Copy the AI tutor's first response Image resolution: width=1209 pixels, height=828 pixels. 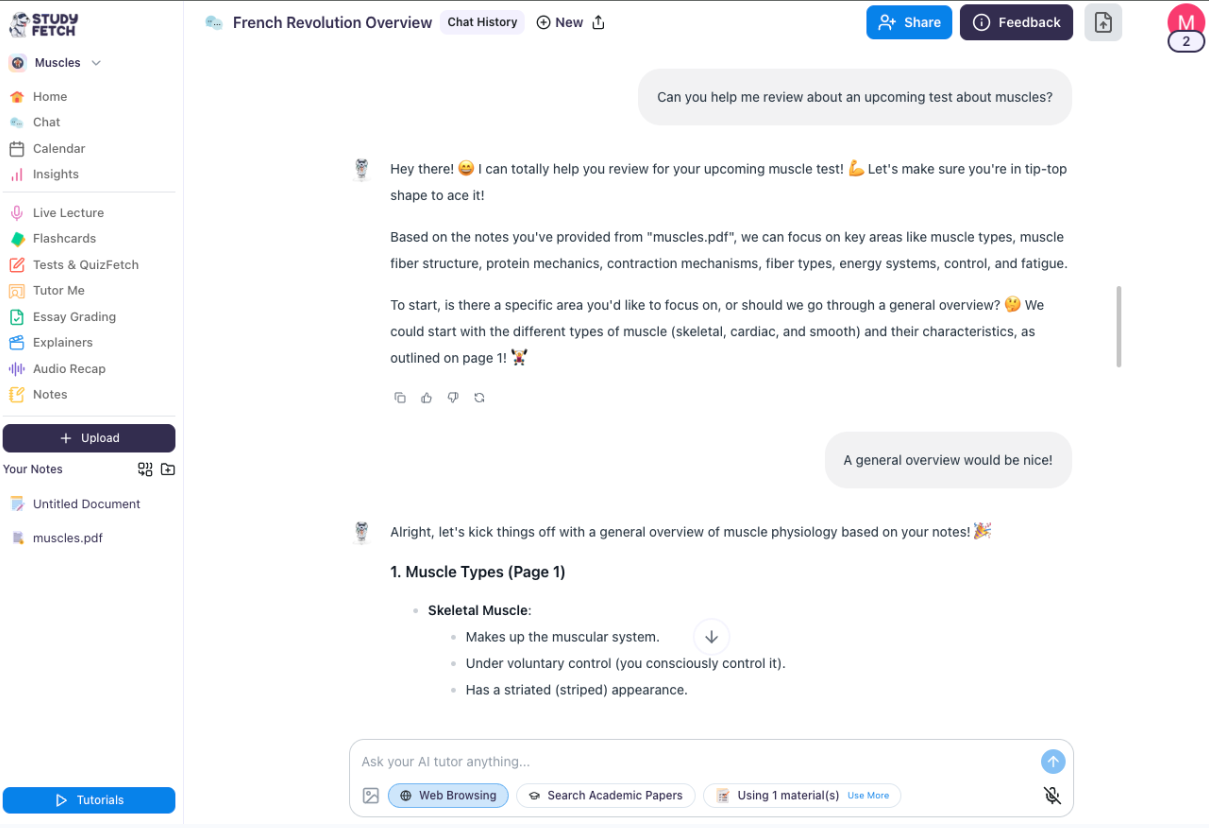click(x=400, y=397)
